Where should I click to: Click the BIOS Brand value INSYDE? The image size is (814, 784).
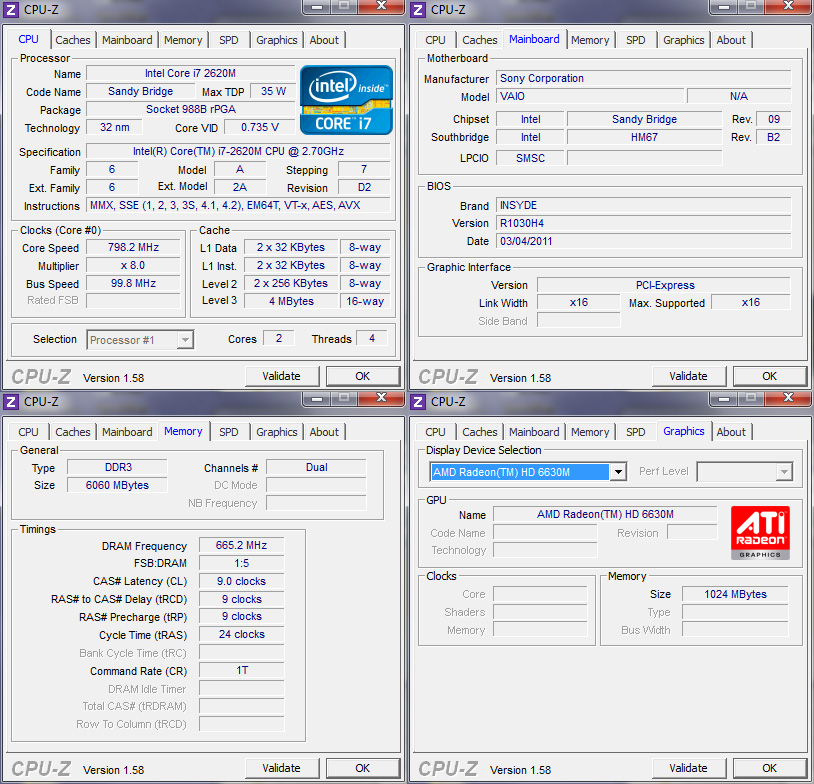click(x=644, y=205)
